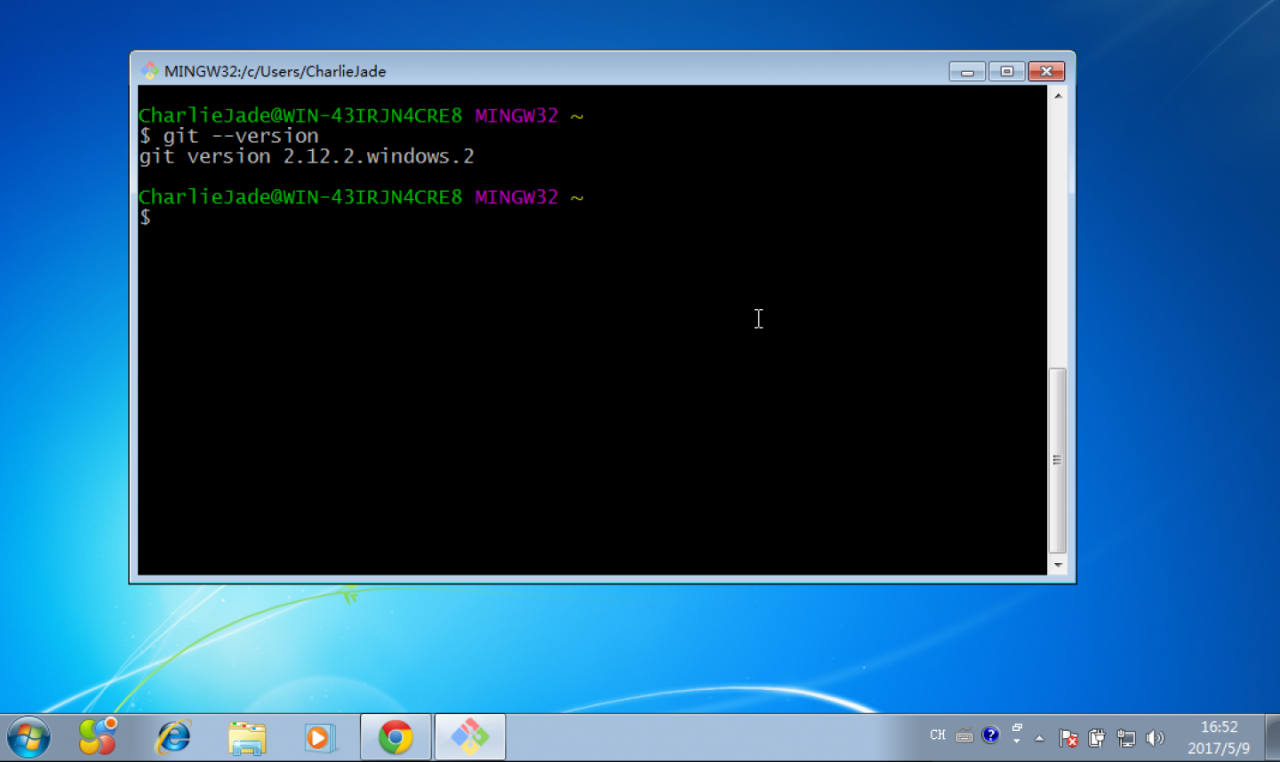Open the volume speaker tray icon

(1155, 738)
